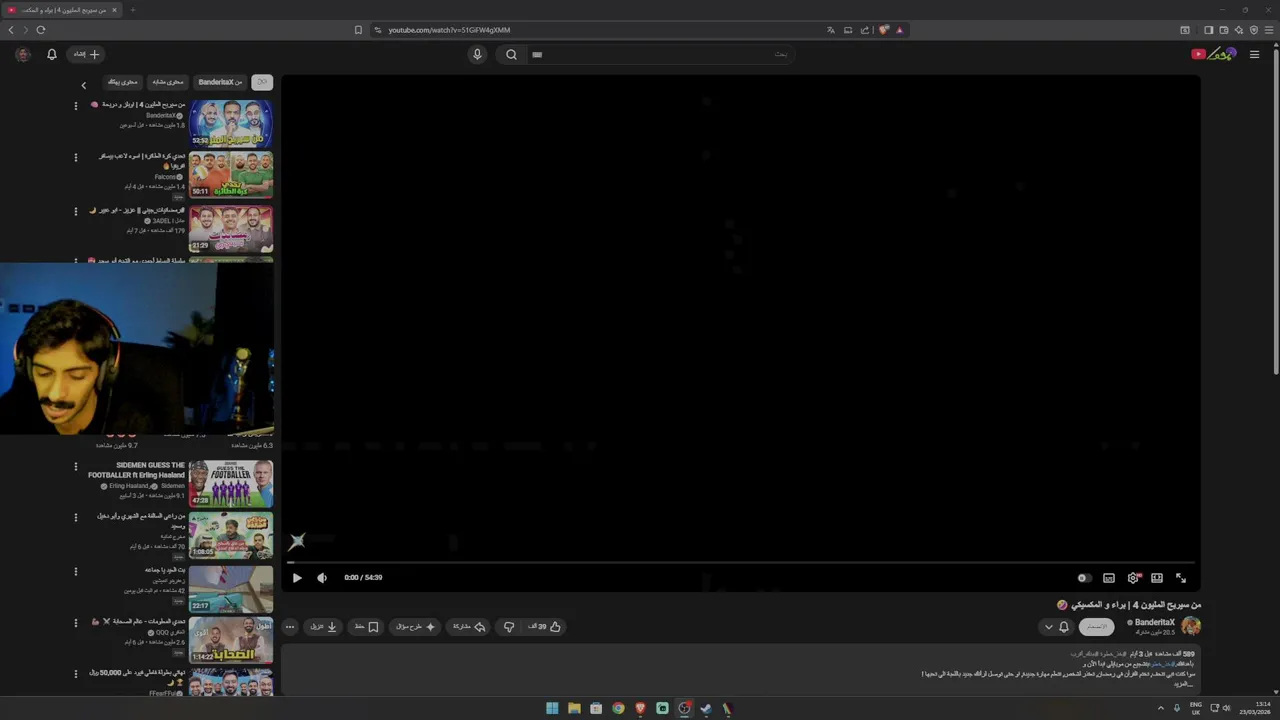This screenshot has width=1280, height=720.
Task: Bookmark the page in the address bar
Action: pyautogui.click(x=358, y=30)
